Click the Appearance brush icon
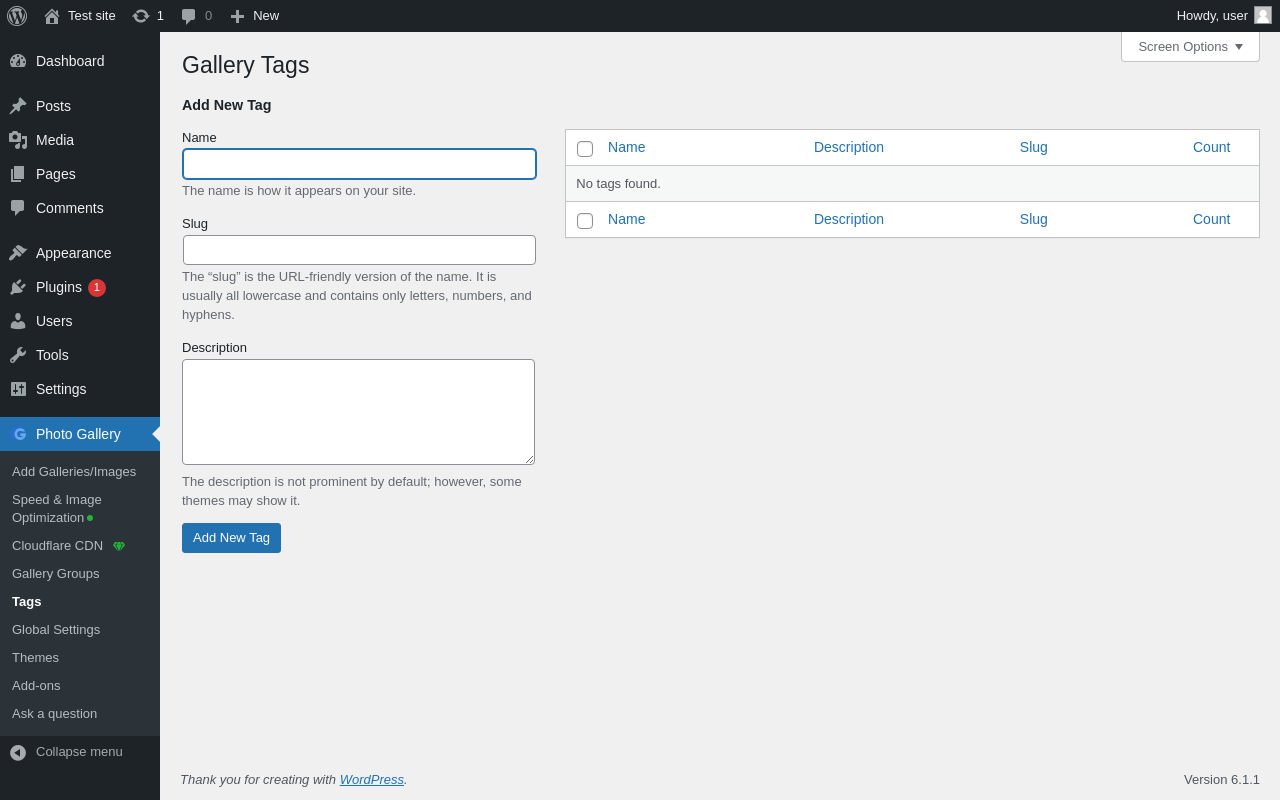This screenshot has height=800, width=1280. 18,253
